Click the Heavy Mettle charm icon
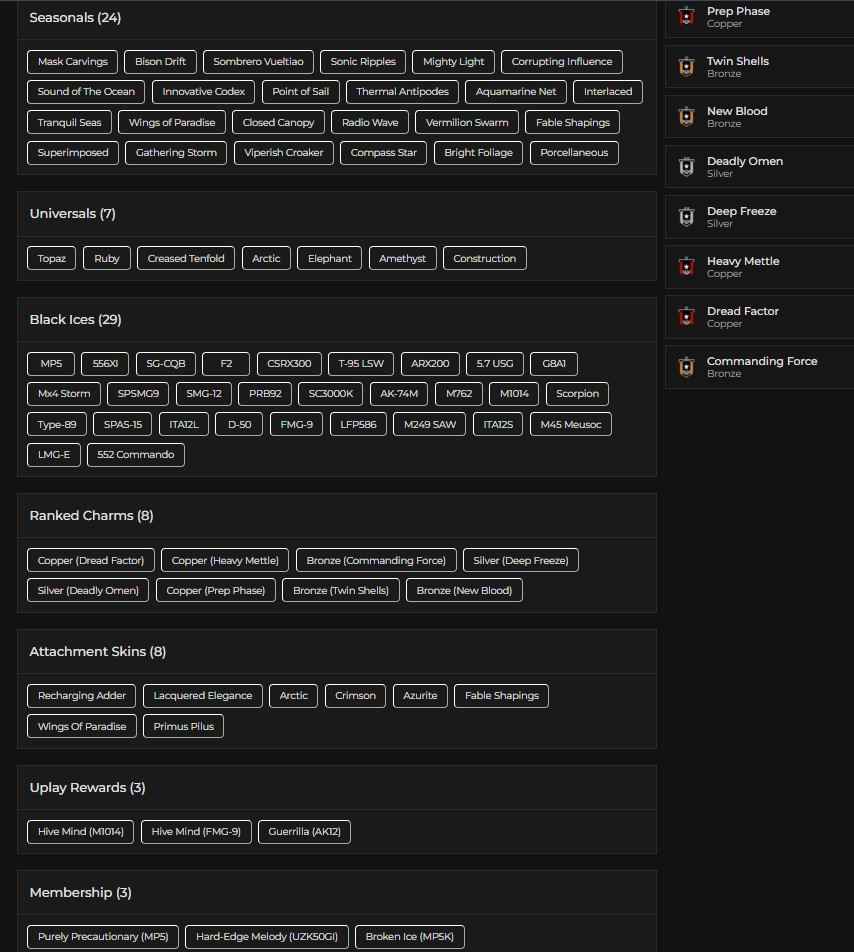This screenshot has height=952, width=854. (686, 267)
